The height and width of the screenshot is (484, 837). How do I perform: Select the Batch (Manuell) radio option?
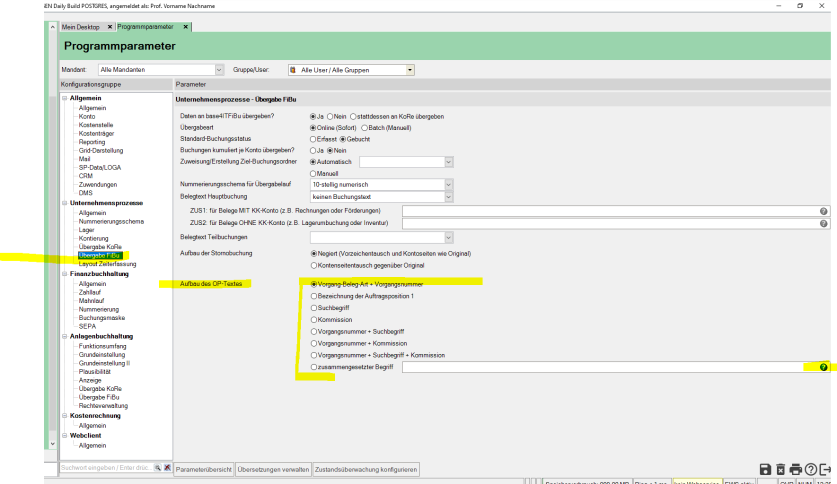[364, 128]
